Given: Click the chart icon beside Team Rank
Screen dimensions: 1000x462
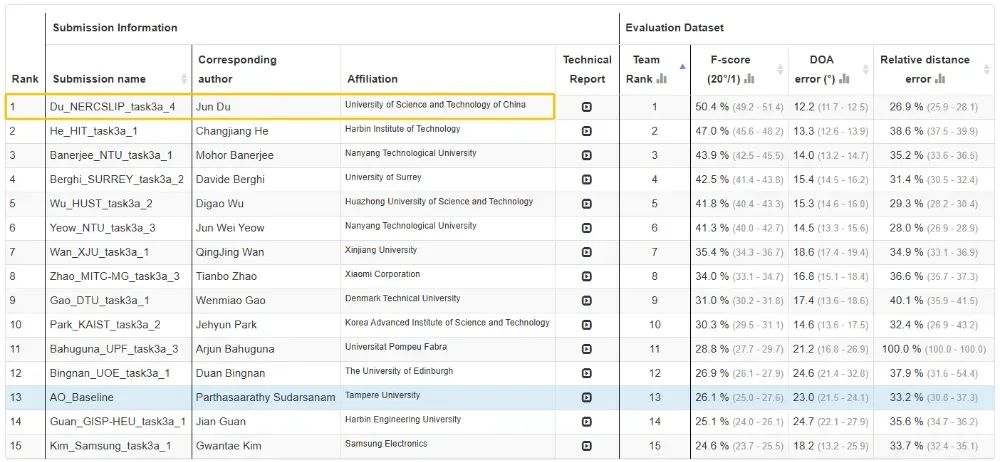Looking at the screenshot, I should 662,79.
